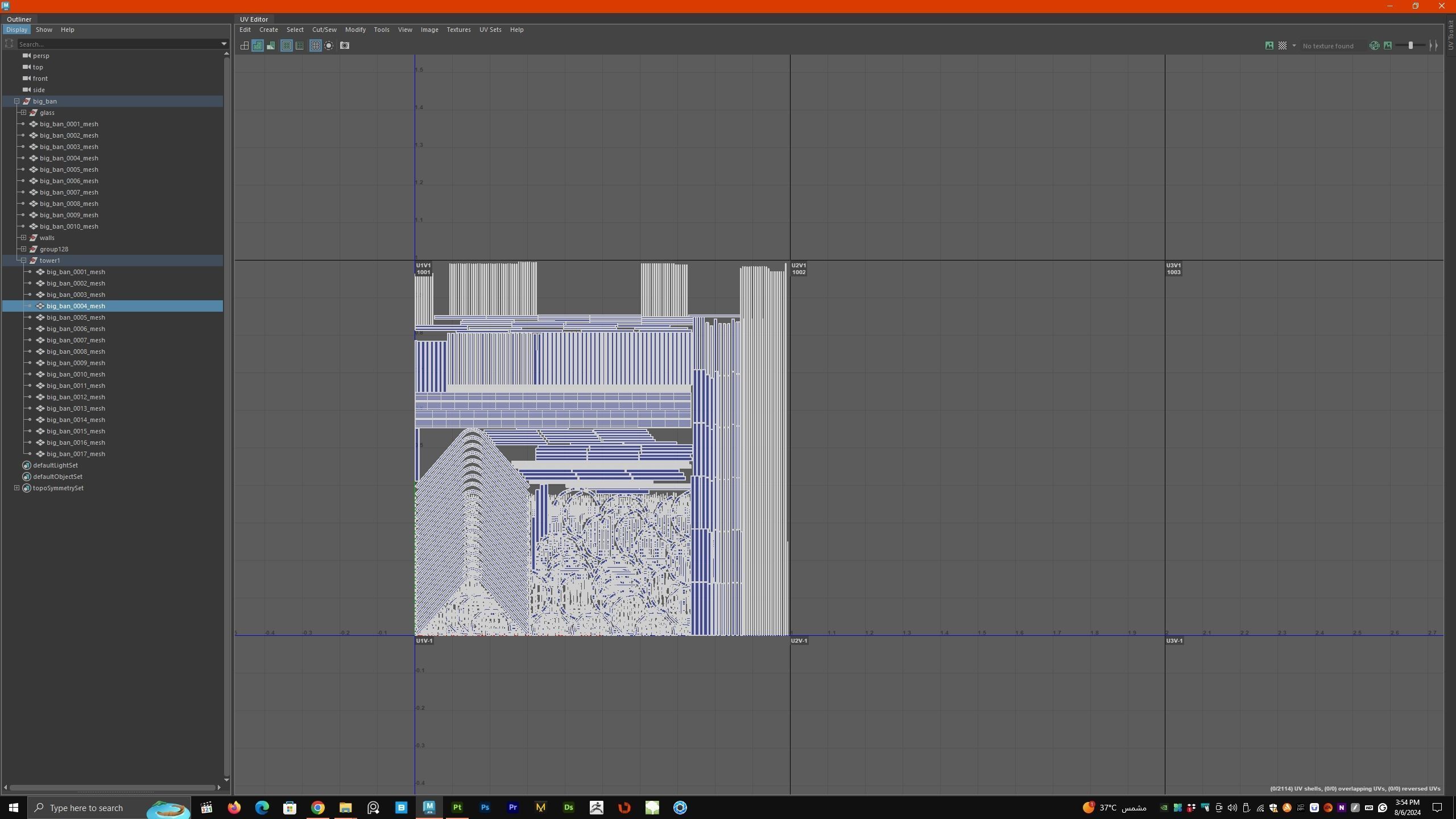Click the display image icon
1456x819 pixels.
(1269, 45)
